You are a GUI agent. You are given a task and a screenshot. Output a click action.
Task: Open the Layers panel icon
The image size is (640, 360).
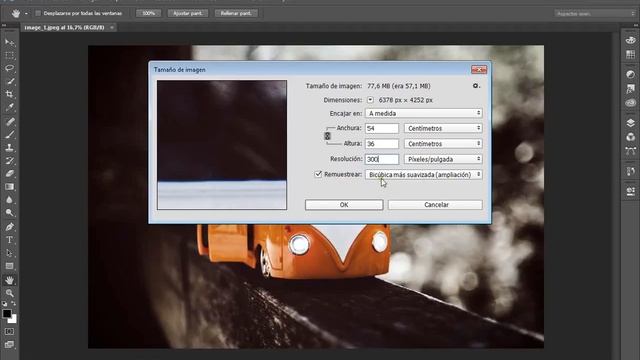click(x=630, y=123)
